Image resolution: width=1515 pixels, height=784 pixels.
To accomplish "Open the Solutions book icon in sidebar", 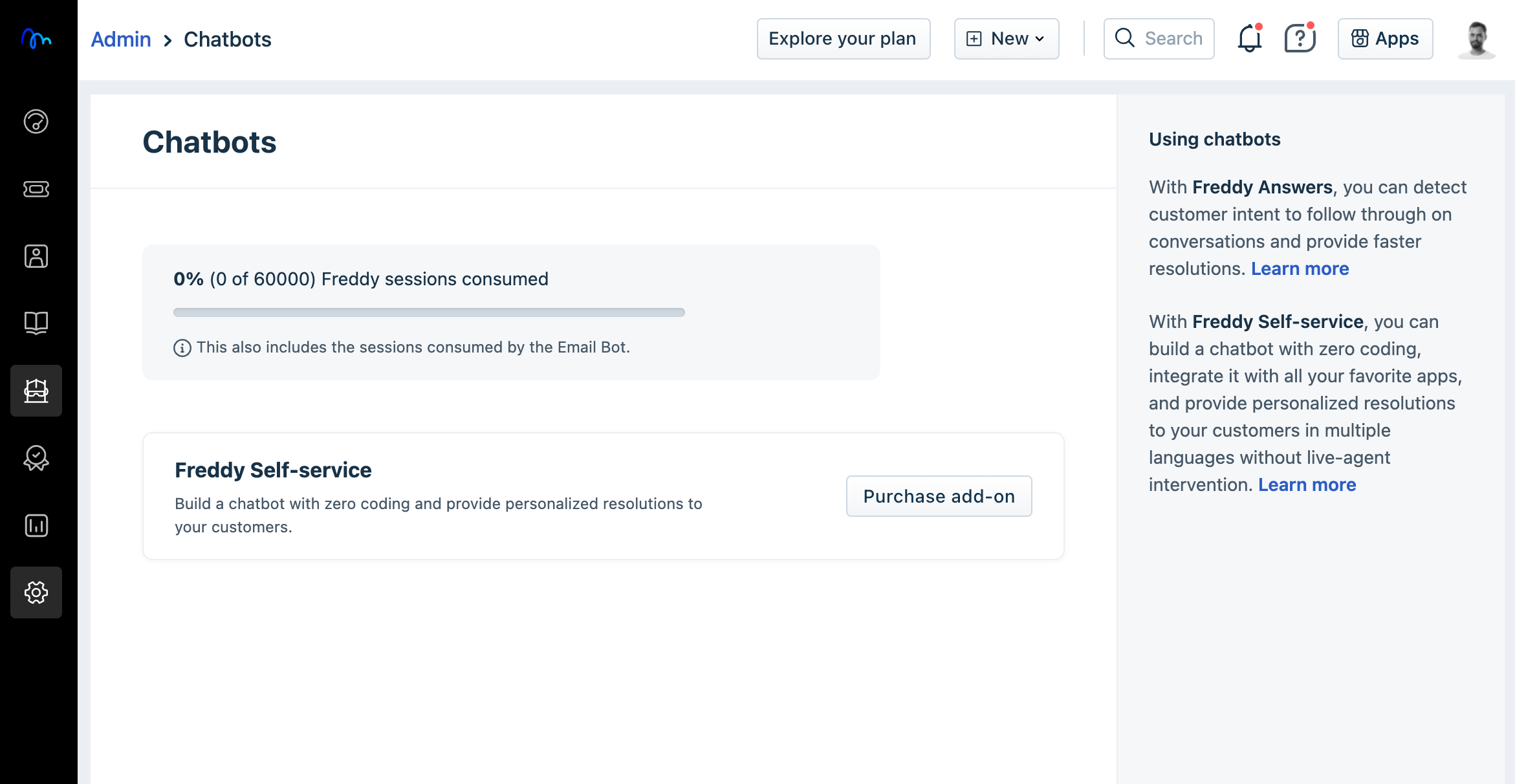I will (36, 323).
